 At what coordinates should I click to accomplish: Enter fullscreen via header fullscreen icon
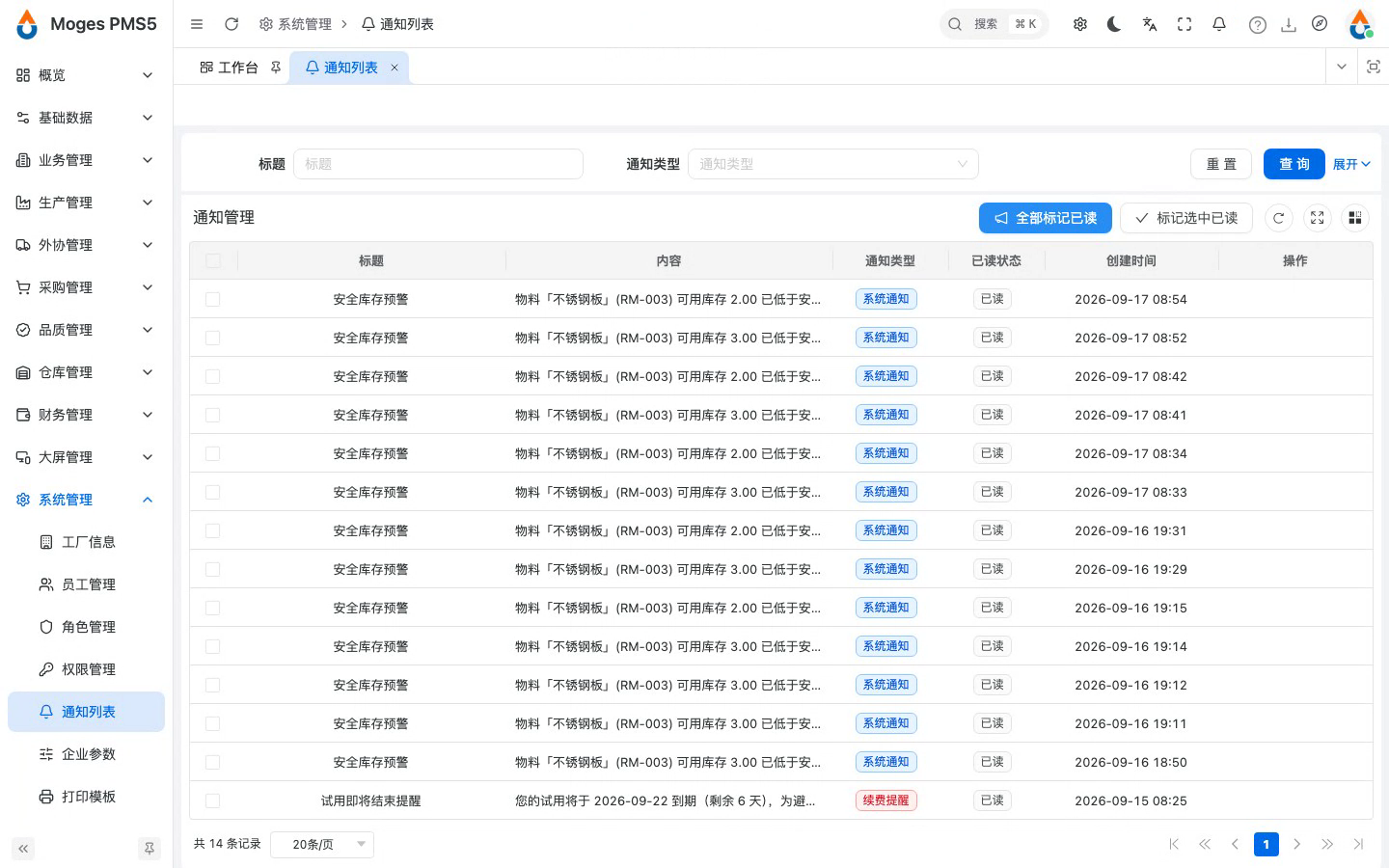(1185, 24)
